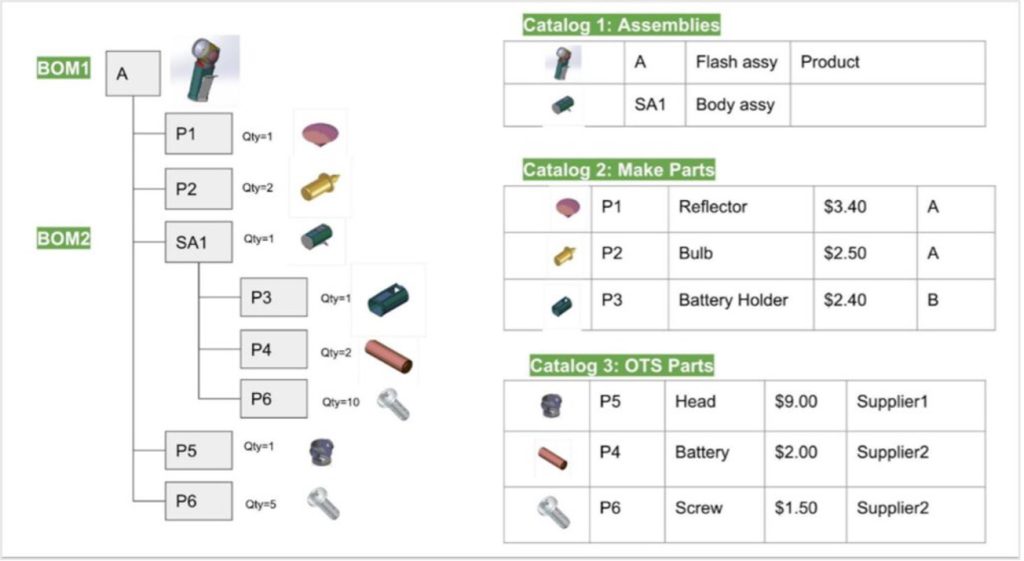Viewport: 1024px width, 561px height.
Task: Select the Catalog 1: Assemblies heading
Action: tap(621, 25)
